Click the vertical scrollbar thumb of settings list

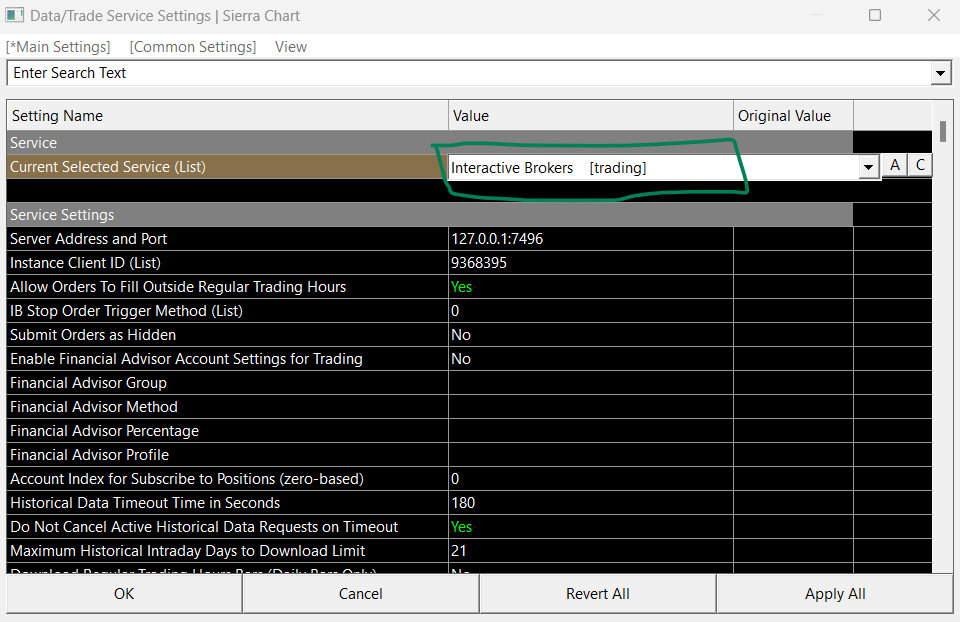pos(943,132)
